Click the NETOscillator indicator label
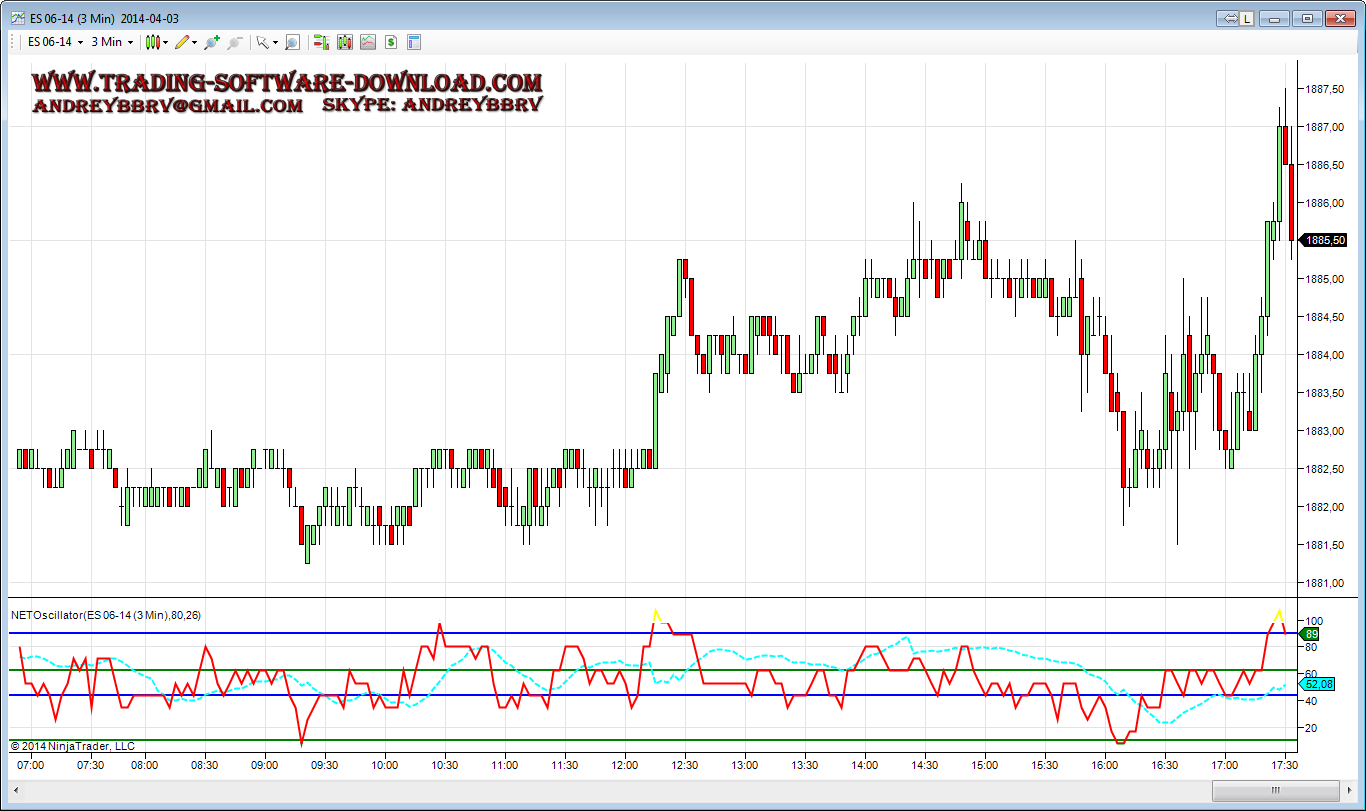1366x811 pixels. click(106, 615)
